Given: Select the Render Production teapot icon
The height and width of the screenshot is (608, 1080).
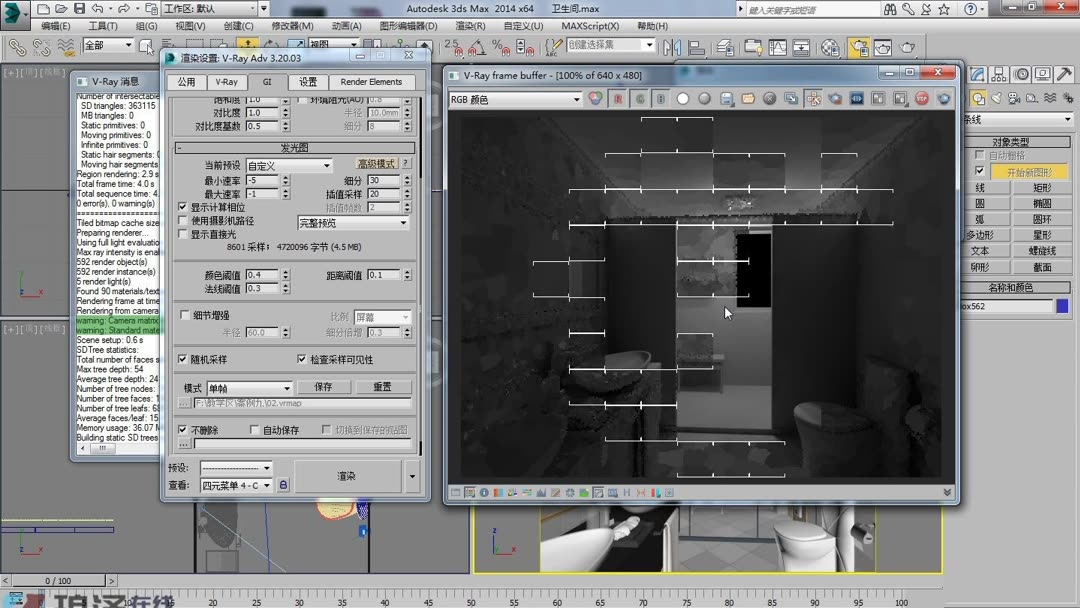Looking at the screenshot, I should (x=907, y=47).
